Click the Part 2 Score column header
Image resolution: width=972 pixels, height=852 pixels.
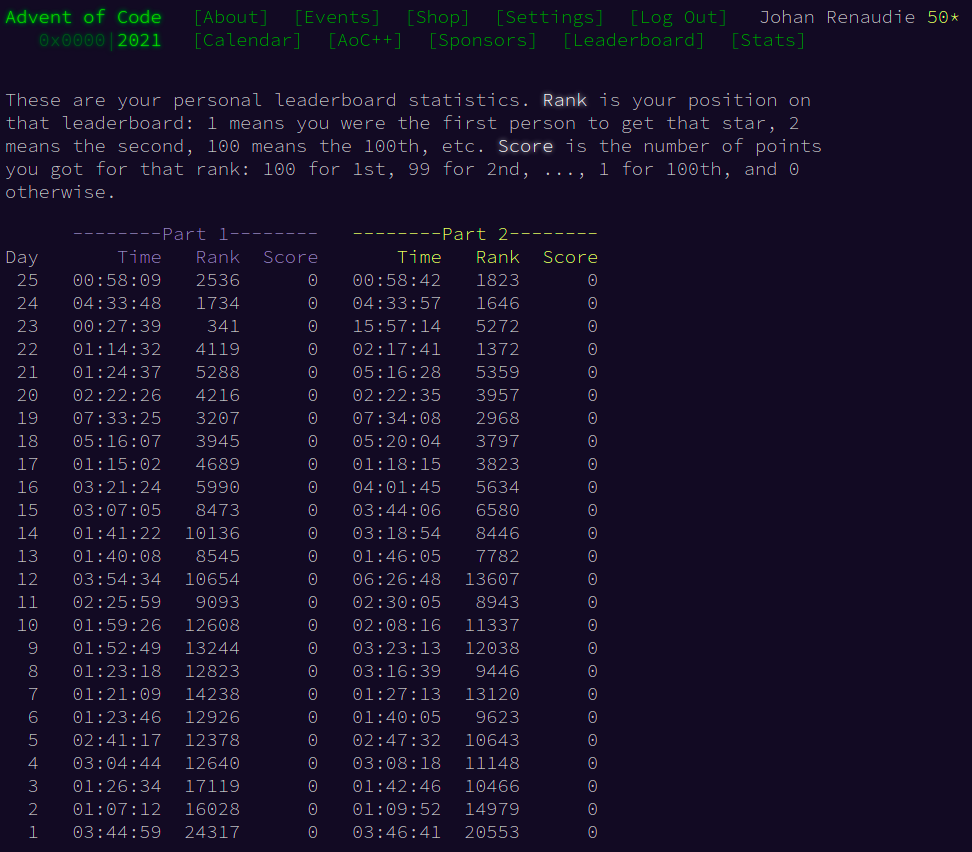pyautogui.click(x=570, y=257)
